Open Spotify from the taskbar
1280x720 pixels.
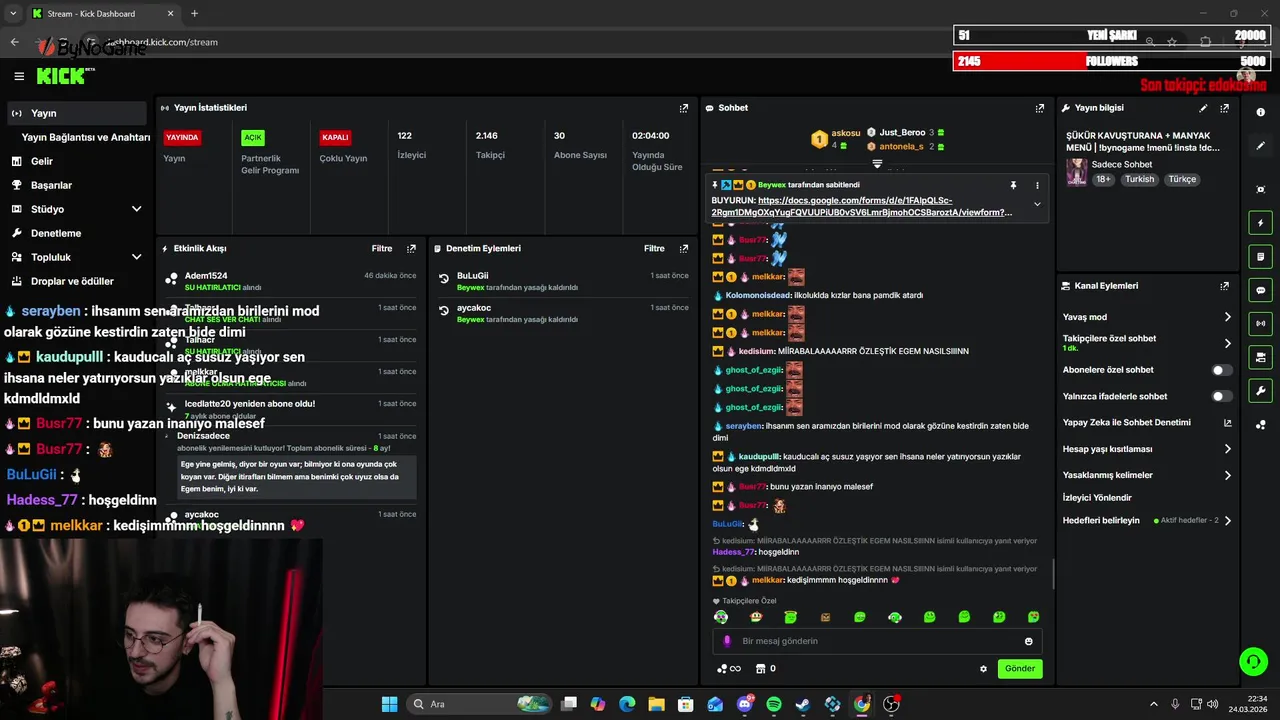tap(774, 704)
